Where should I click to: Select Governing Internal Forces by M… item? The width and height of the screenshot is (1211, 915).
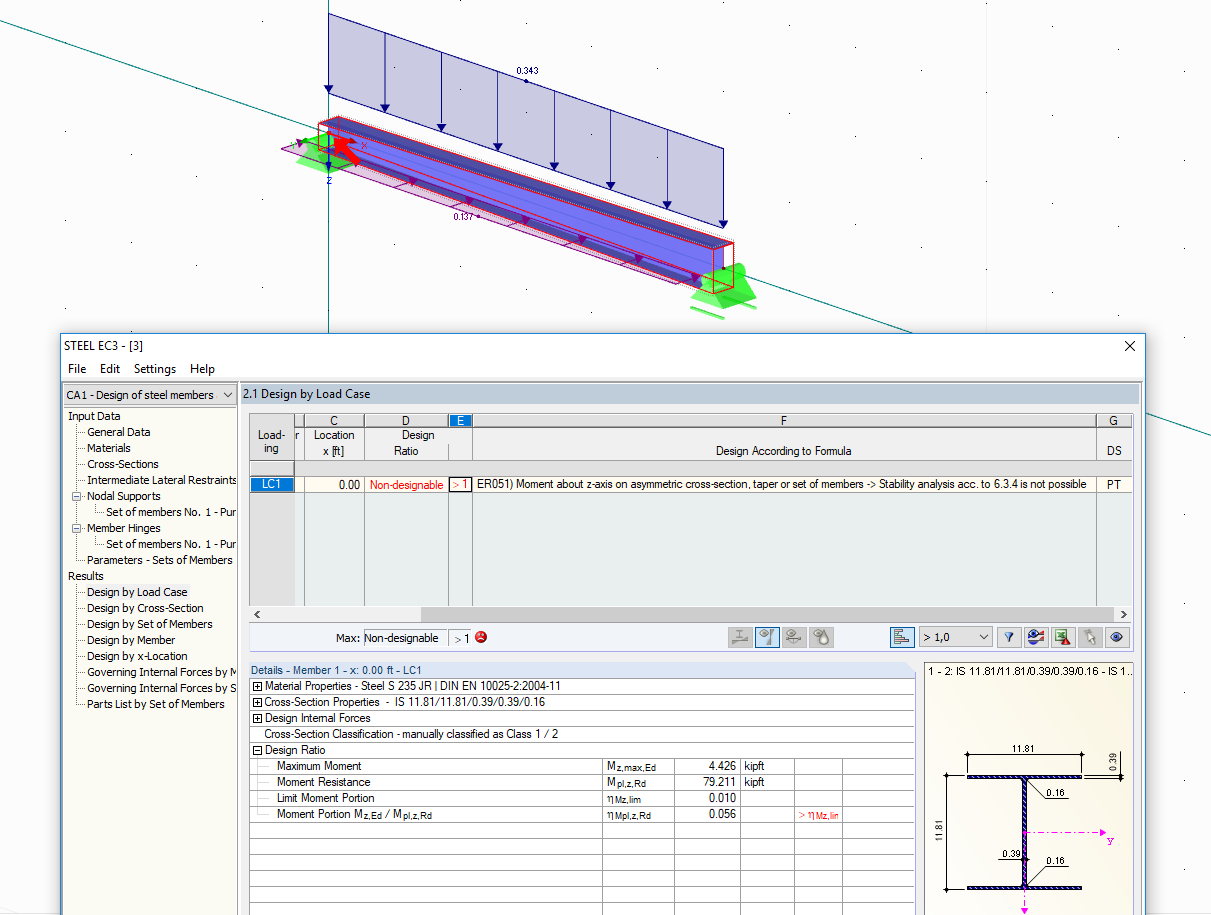coord(161,672)
